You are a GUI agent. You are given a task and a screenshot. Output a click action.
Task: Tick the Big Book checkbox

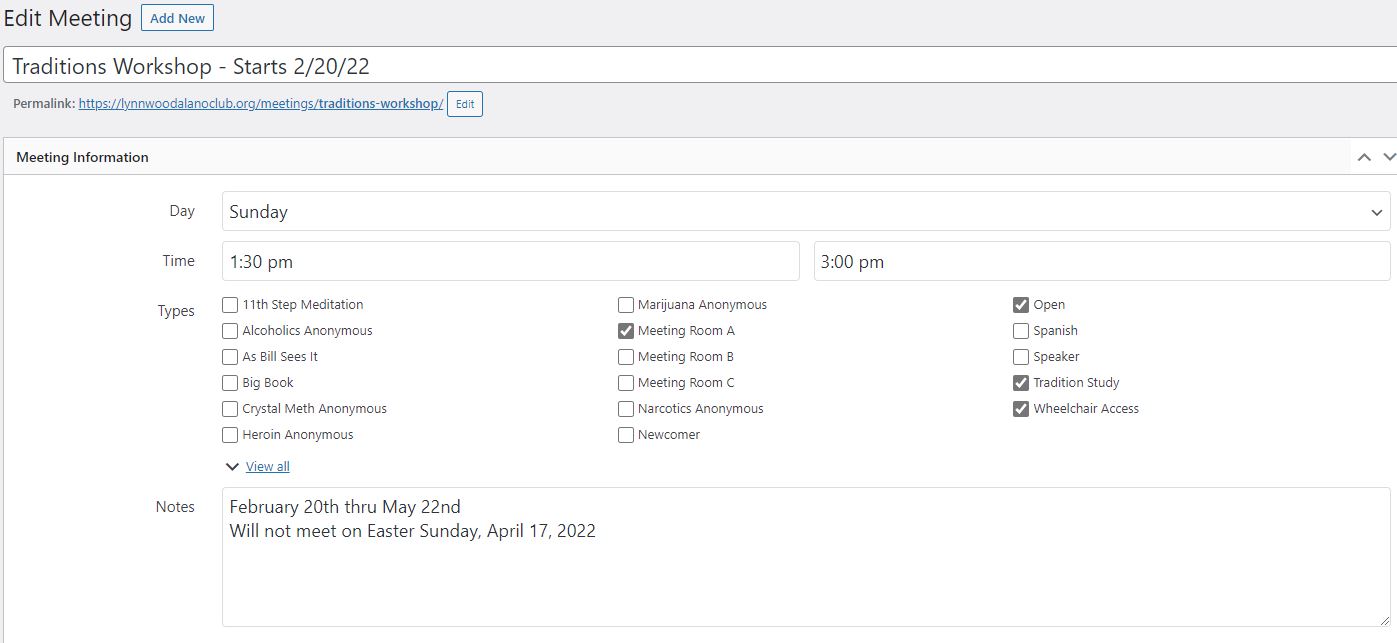click(230, 383)
